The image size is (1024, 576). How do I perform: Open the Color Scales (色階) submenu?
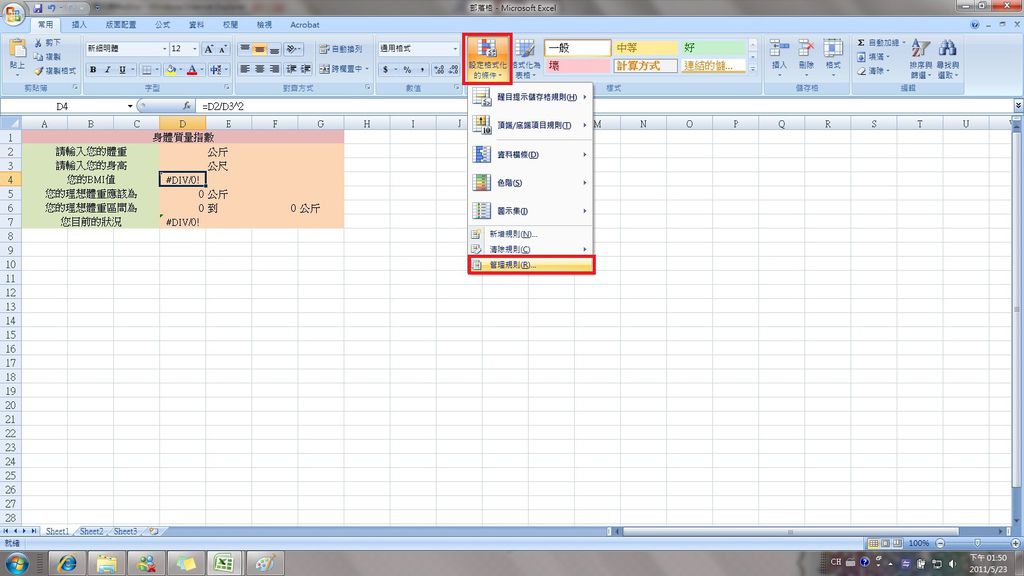click(530, 183)
